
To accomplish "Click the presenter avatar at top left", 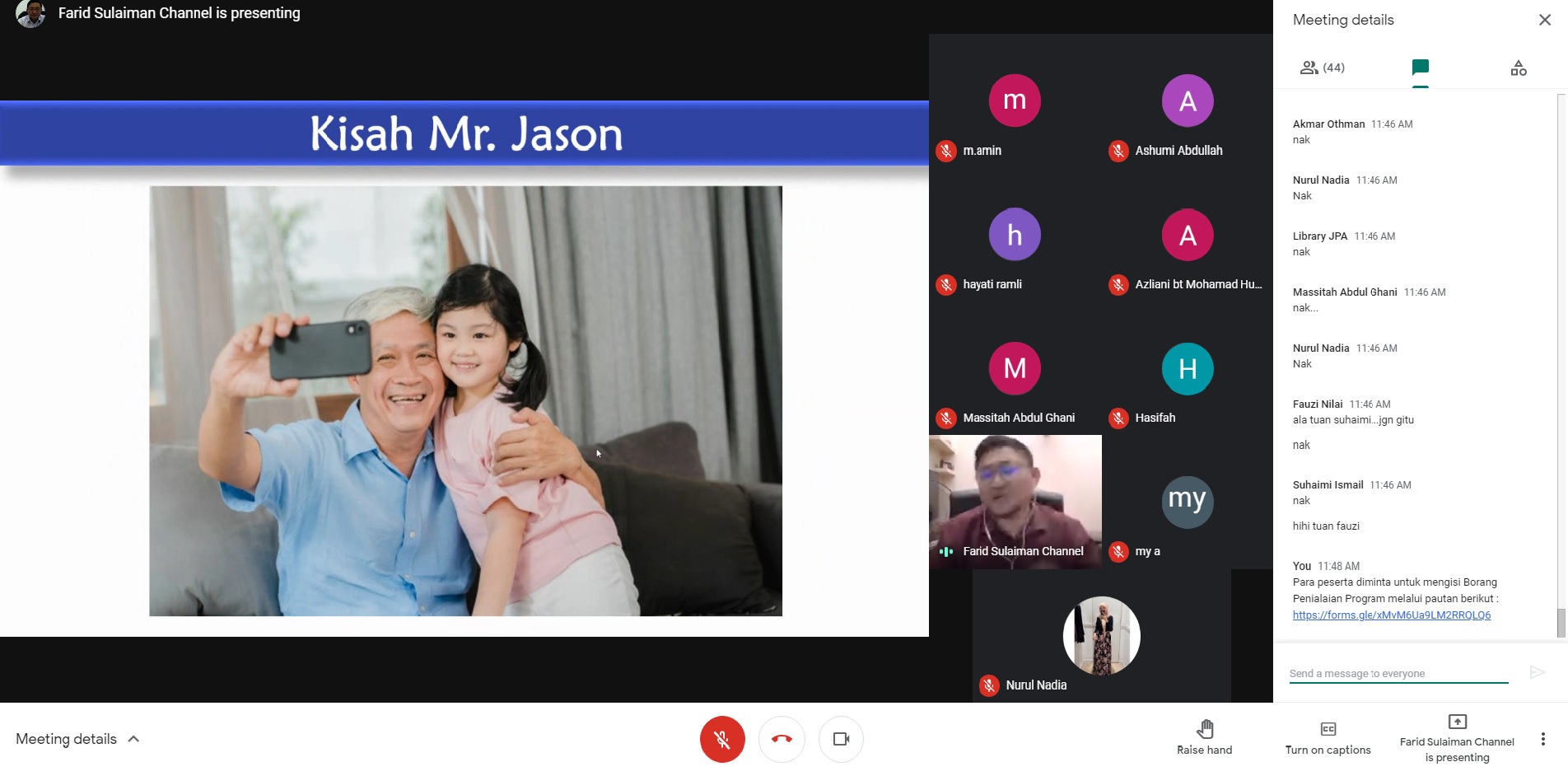I will tap(31, 13).
